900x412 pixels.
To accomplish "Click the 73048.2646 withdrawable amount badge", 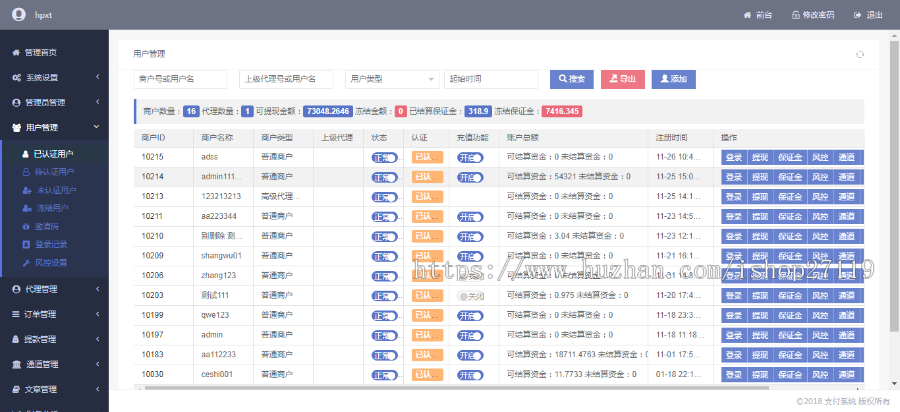I will click(x=328, y=111).
